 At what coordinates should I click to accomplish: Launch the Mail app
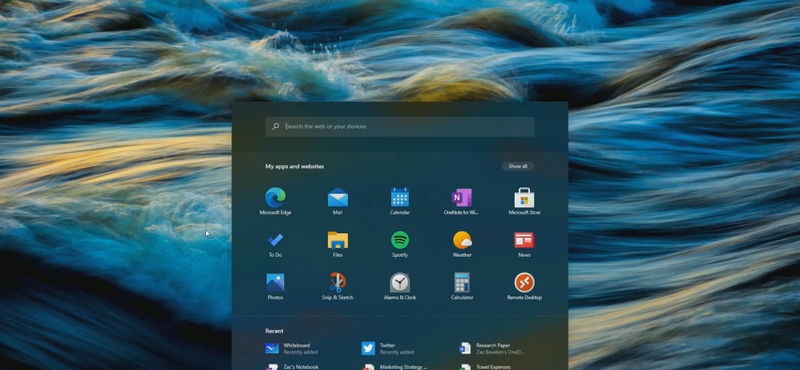(x=338, y=202)
